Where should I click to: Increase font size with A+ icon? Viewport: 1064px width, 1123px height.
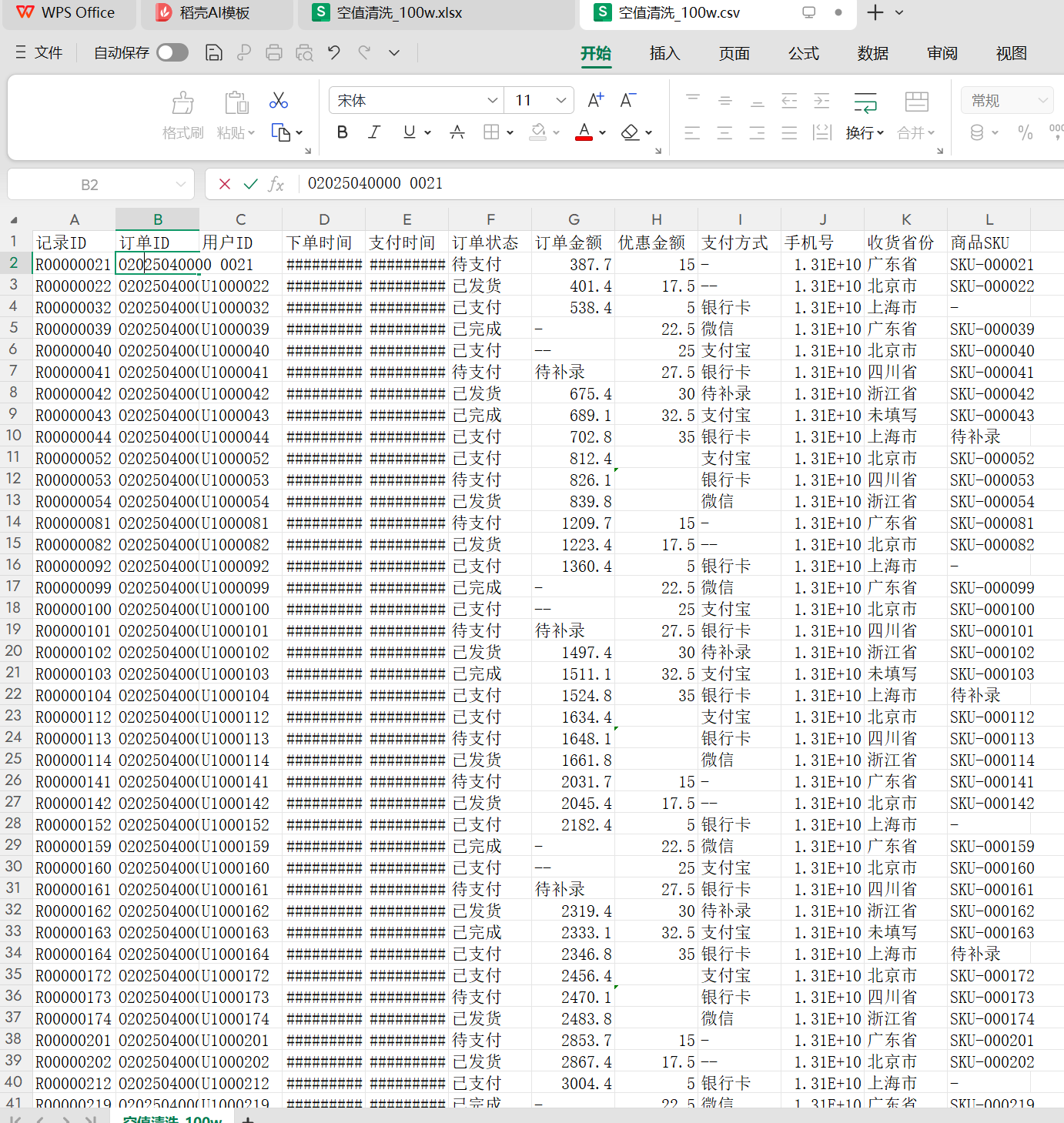pos(595,101)
